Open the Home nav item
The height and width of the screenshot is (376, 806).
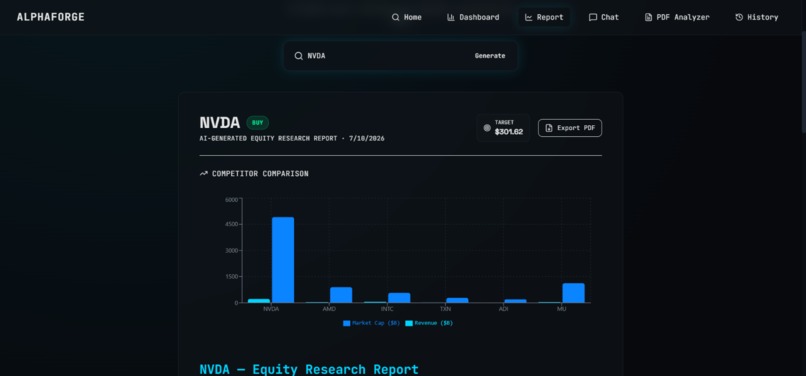tap(407, 17)
